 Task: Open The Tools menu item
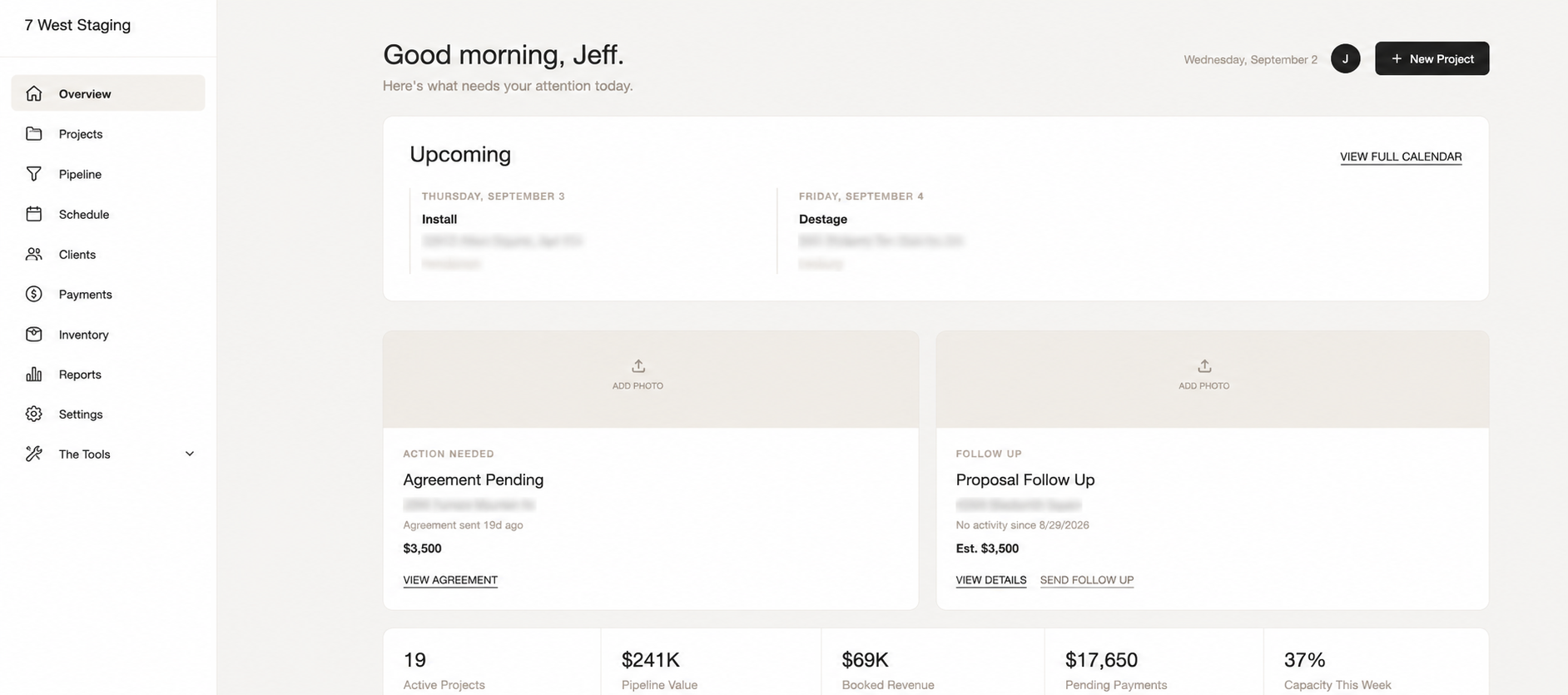108,454
